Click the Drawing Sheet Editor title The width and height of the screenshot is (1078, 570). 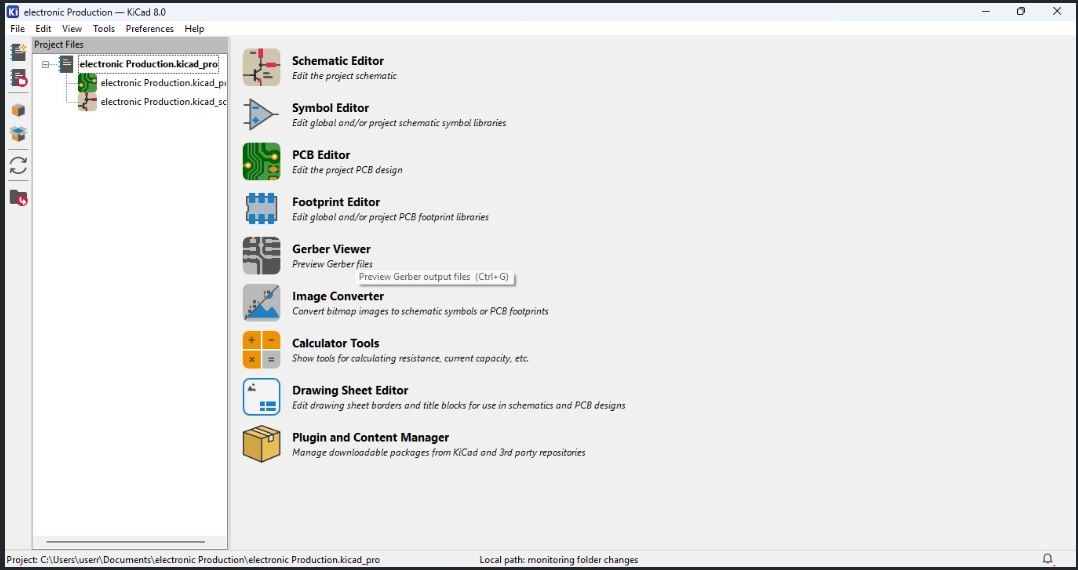(350, 391)
